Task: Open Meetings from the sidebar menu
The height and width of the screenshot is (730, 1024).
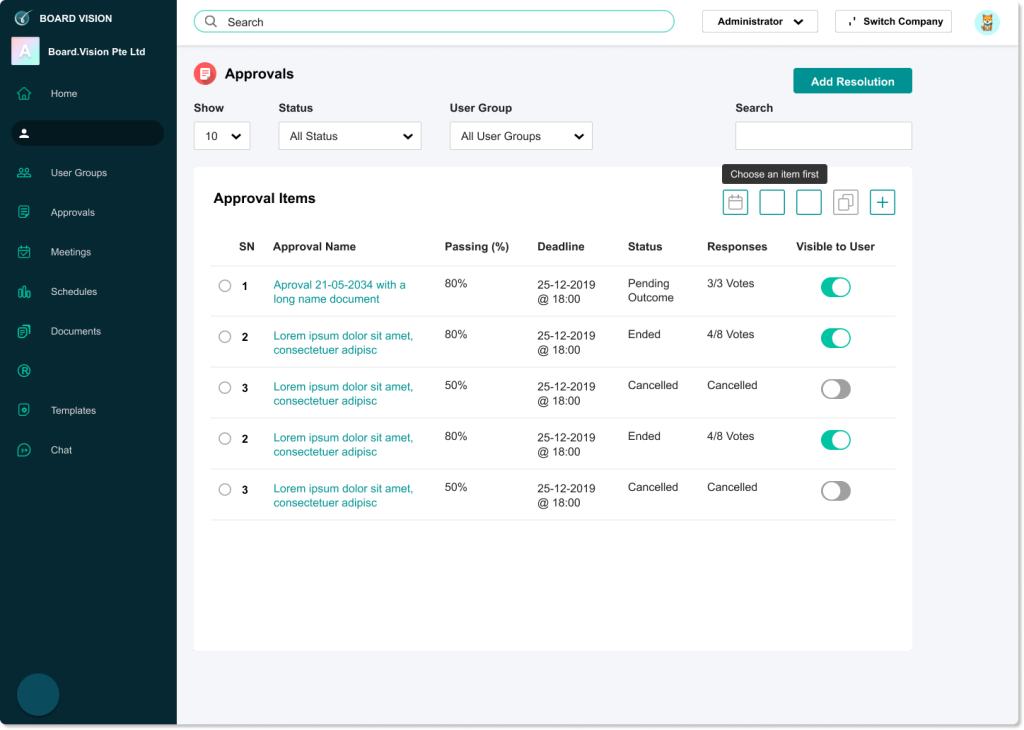Action: tap(70, 252)
